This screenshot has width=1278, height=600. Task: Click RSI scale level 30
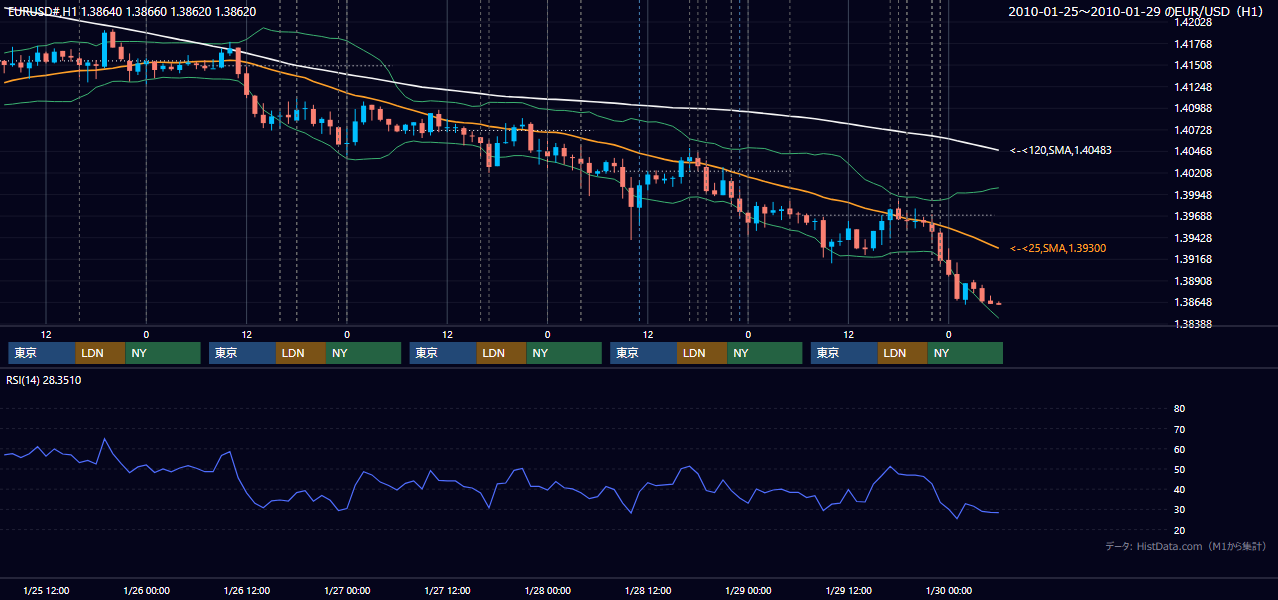click(1179, 510)
